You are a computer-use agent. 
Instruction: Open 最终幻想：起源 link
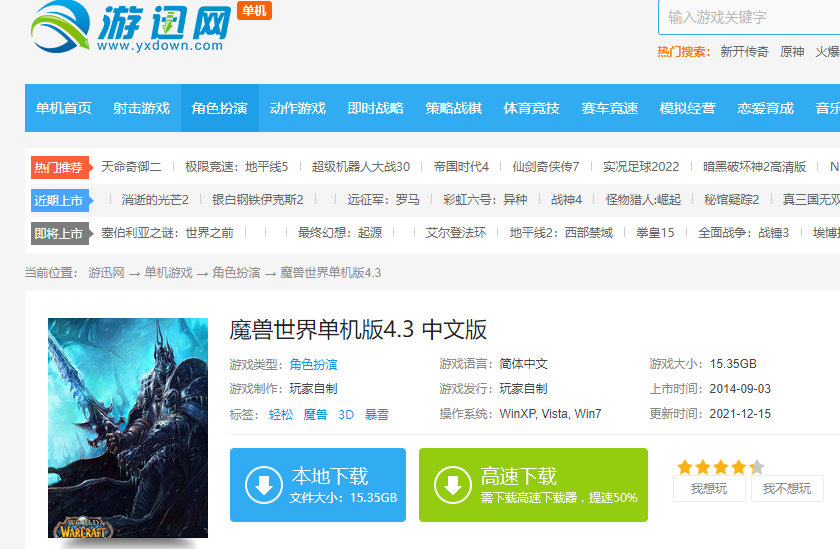pyautogui.click(x=340, y=233)
